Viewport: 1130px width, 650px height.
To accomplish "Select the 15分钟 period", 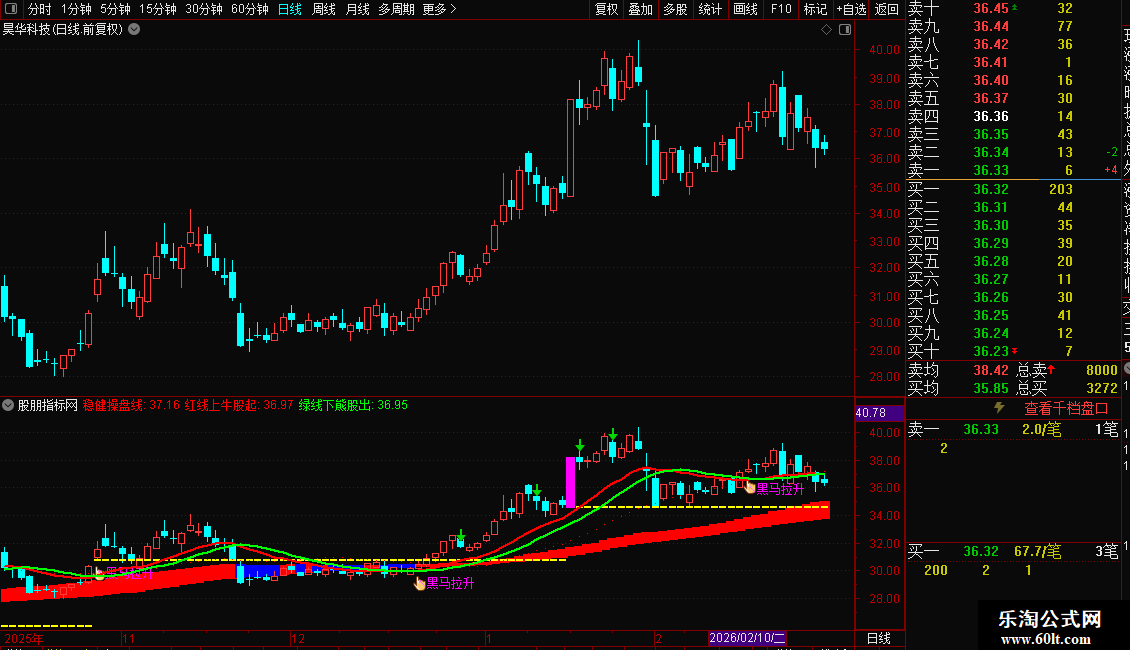I will pyautogui.click(x=157, y=9).
